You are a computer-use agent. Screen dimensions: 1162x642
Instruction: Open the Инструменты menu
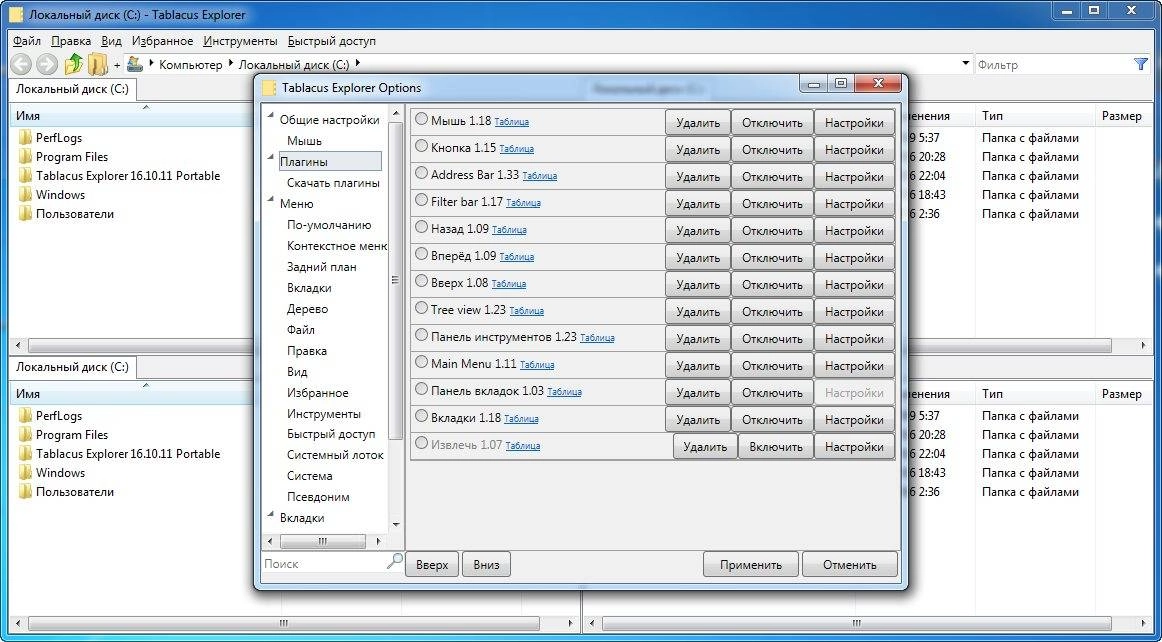(240, 42)
